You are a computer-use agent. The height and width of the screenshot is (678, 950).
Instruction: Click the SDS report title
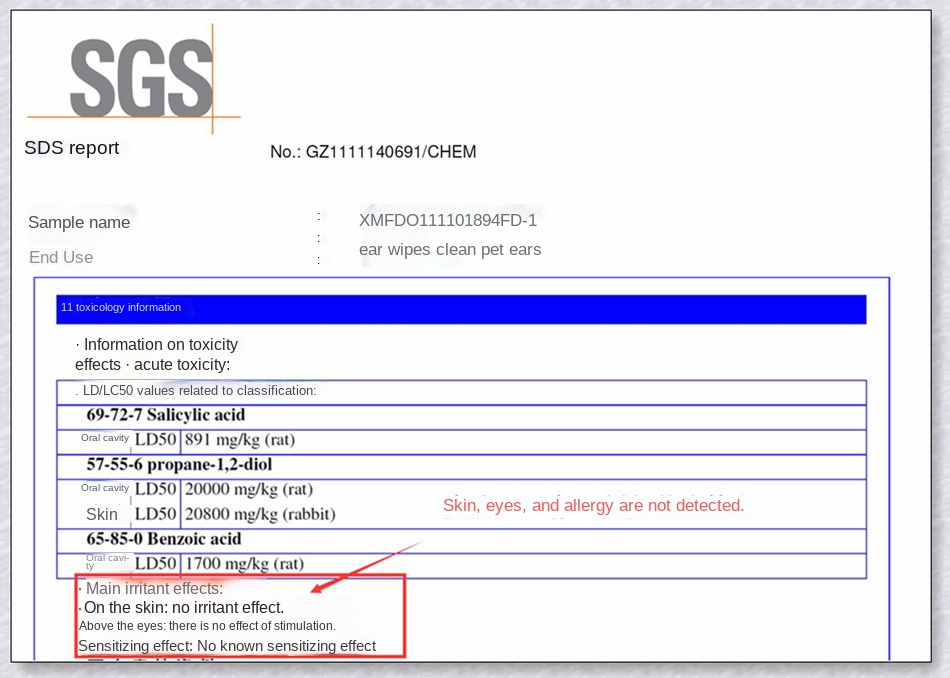(72, 148)
